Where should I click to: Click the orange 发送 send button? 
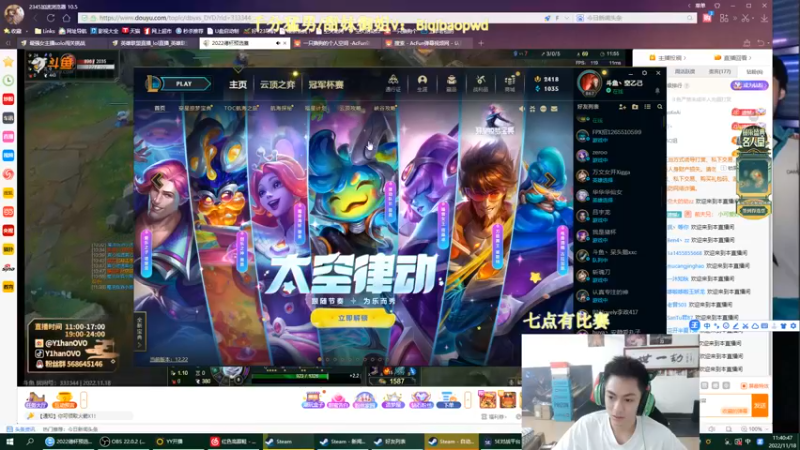[760, 406]
